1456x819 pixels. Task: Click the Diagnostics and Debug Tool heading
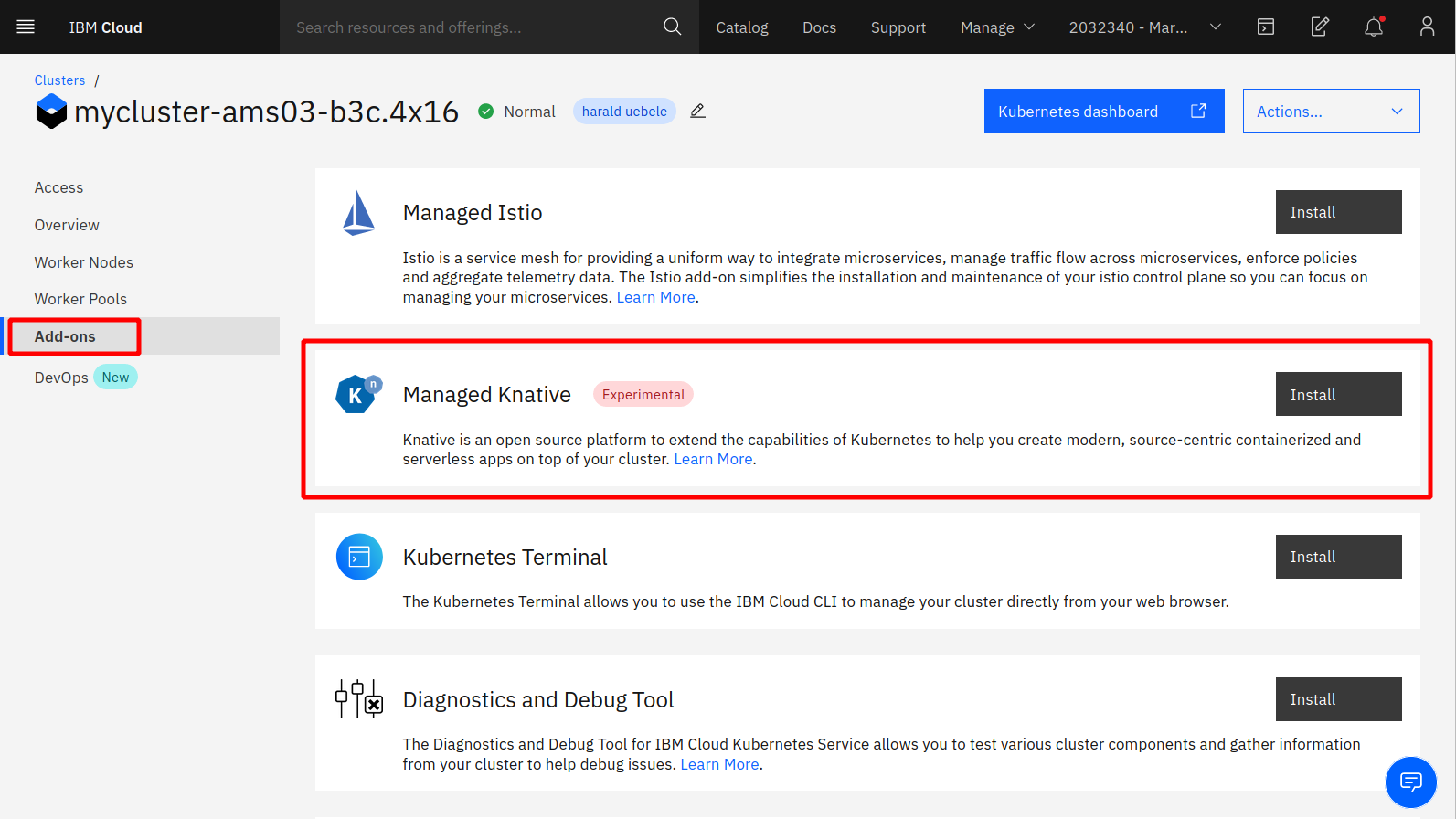coord(538,699)
